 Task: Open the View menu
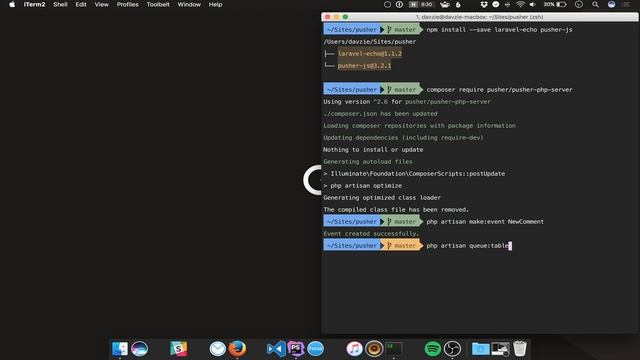pyautogui.click(x=102, y=4)
